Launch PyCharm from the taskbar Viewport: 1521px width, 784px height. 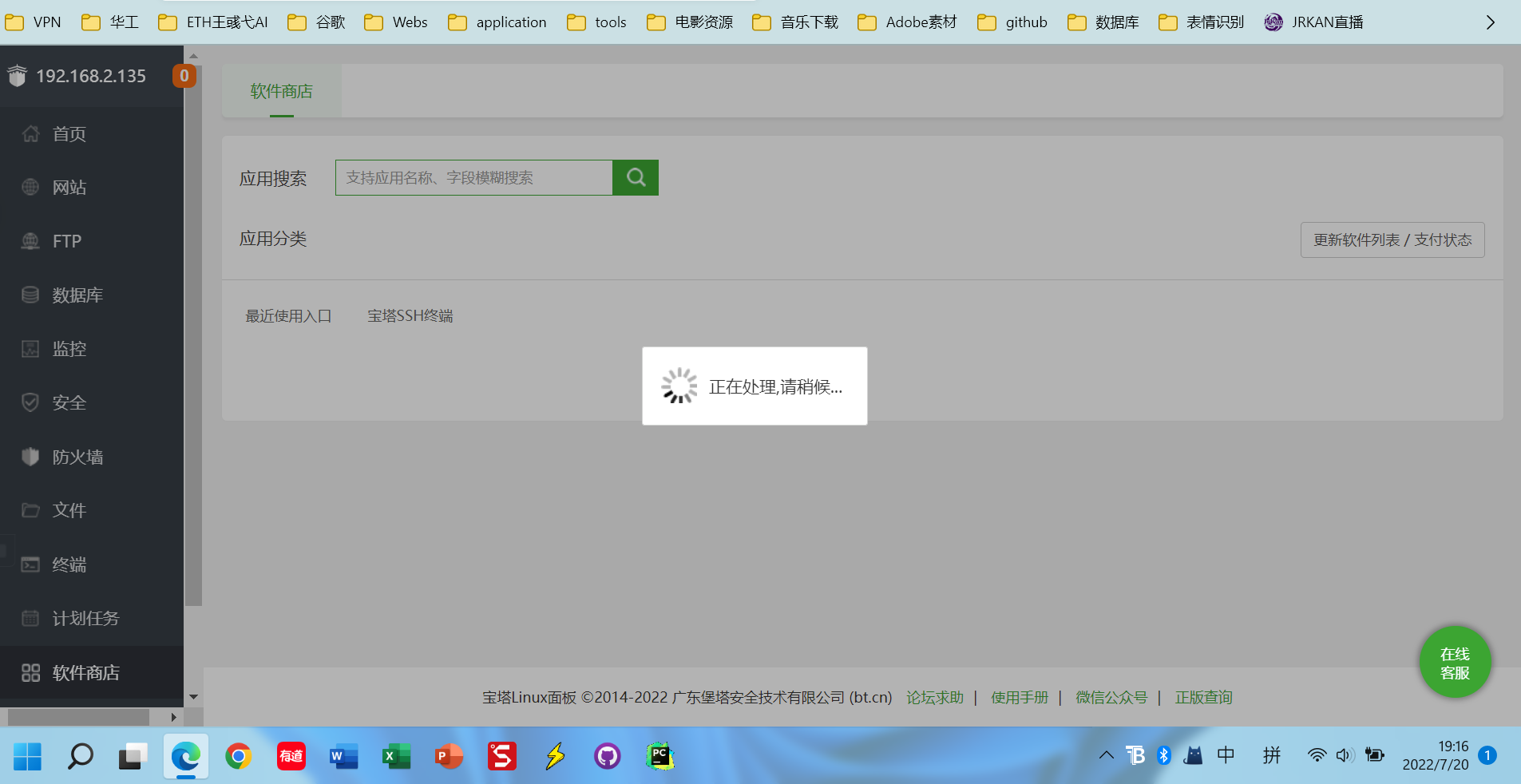(x=659, y=756)
